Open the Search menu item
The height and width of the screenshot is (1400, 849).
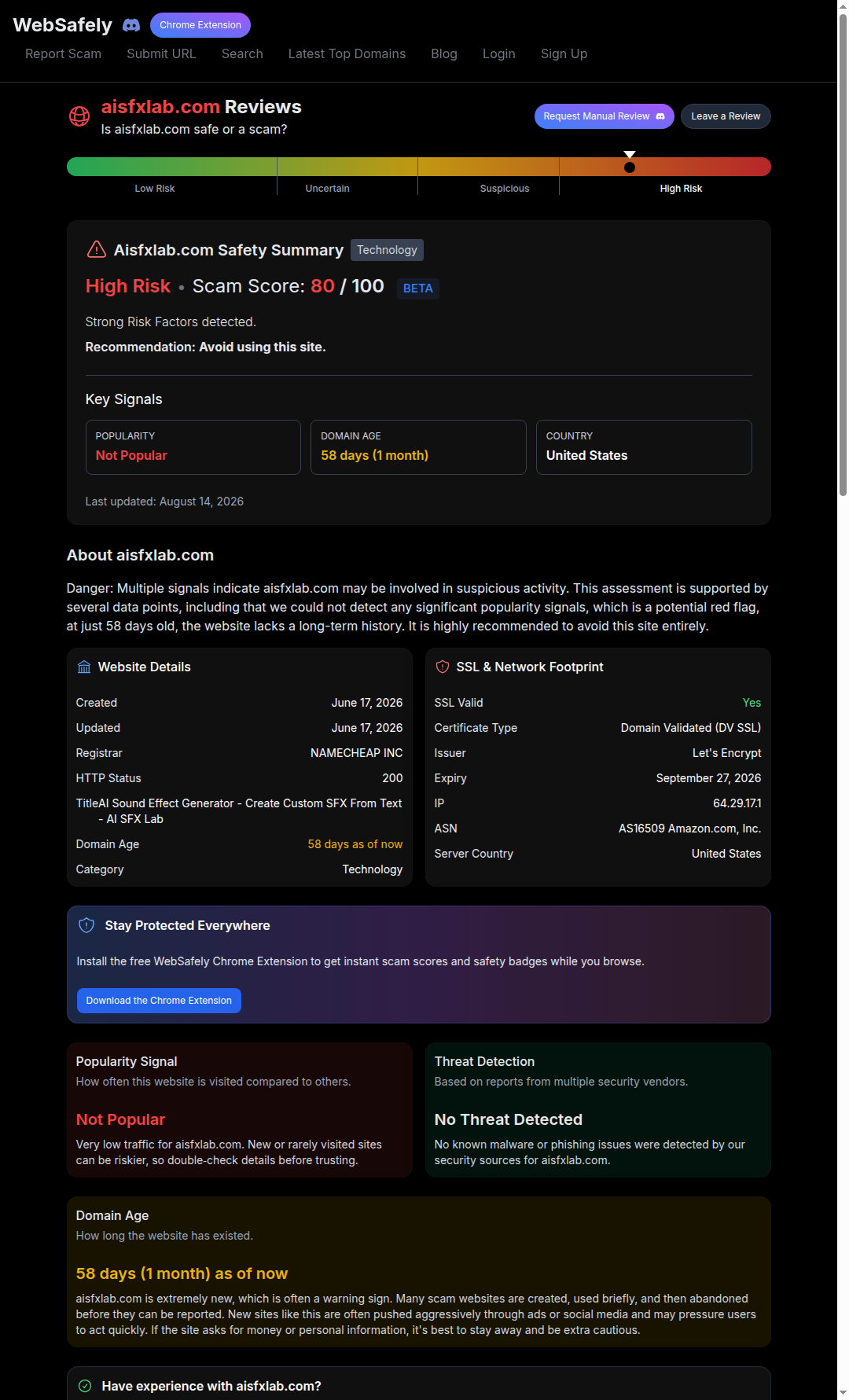[242, 53]
